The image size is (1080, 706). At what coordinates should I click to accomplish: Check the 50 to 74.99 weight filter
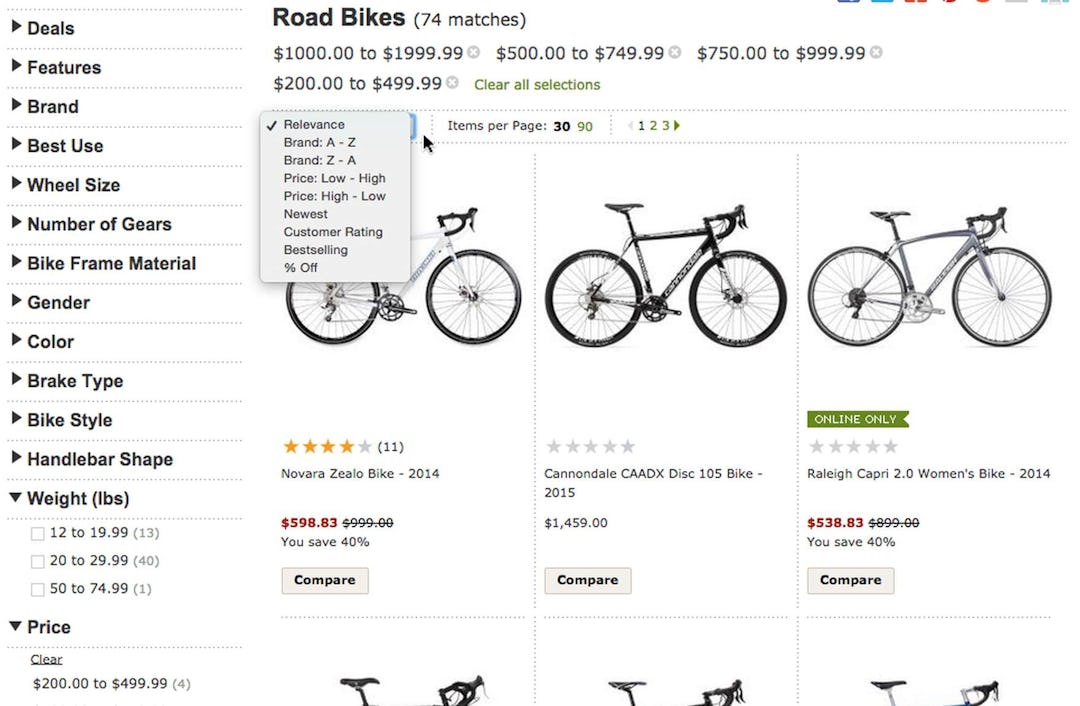37,590
